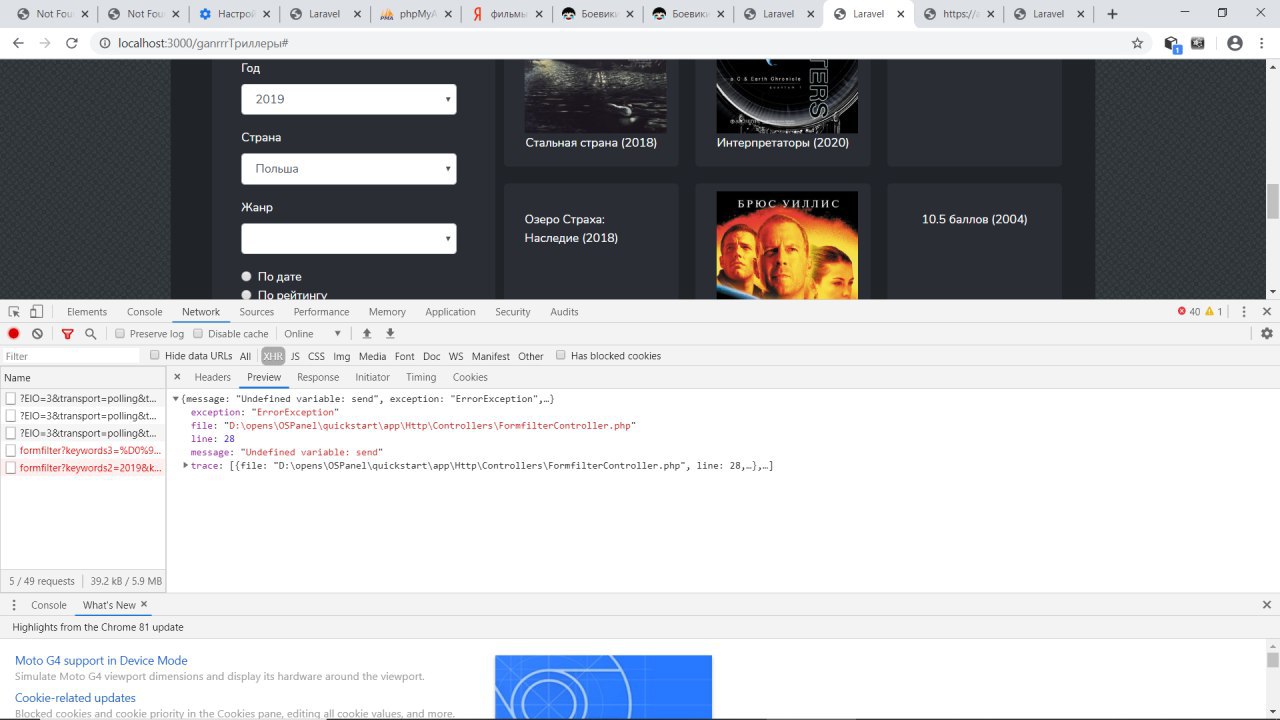Open the drawer three-dot menu
The width and height of the screenshot is (1280, 720).
click(14, 605)
